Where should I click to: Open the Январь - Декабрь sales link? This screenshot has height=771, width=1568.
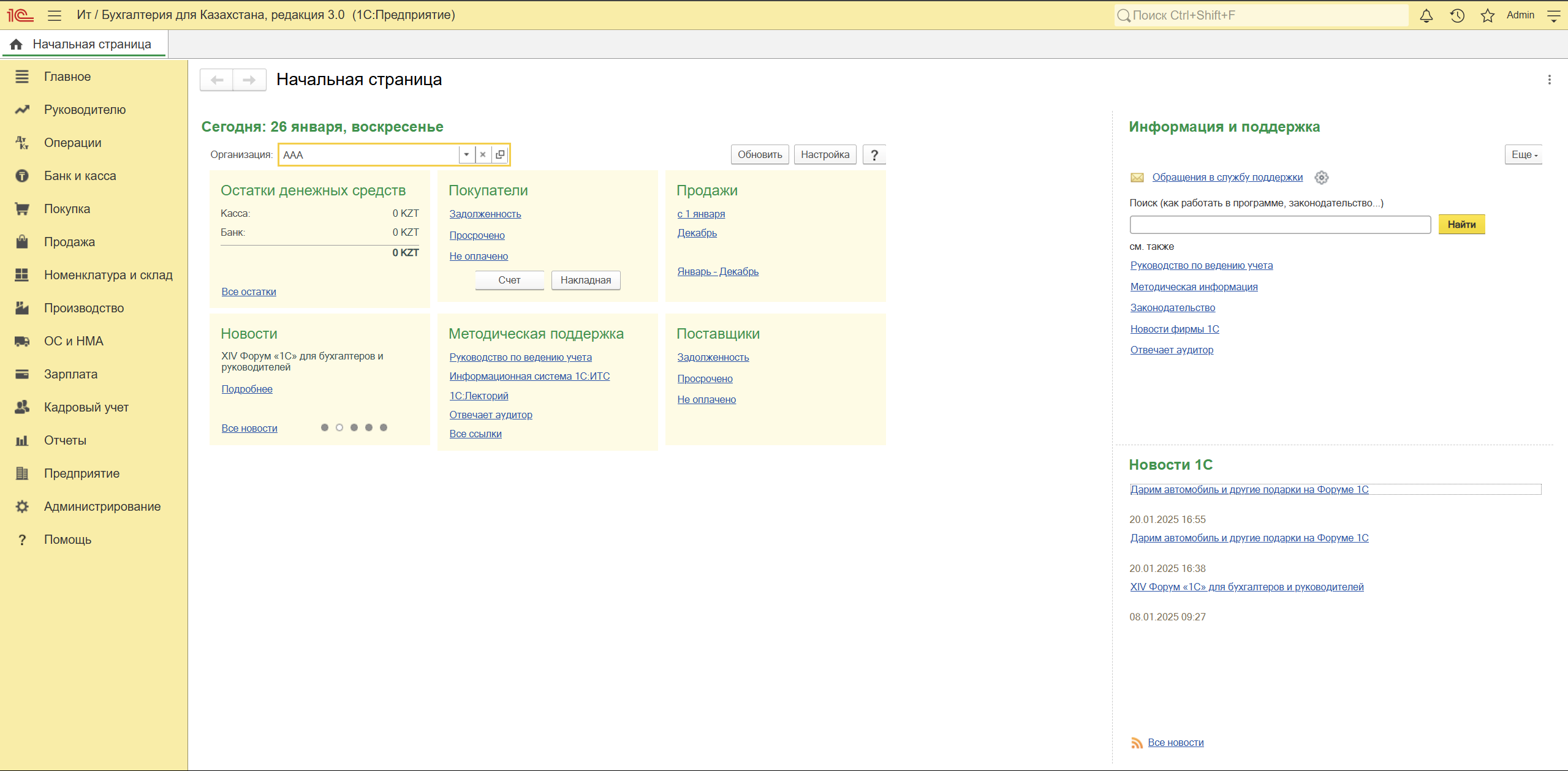(718, 272)
